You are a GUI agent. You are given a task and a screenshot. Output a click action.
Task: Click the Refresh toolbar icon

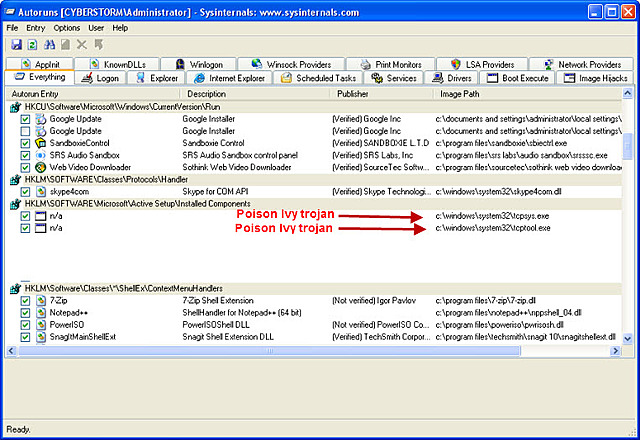(32, 44)
